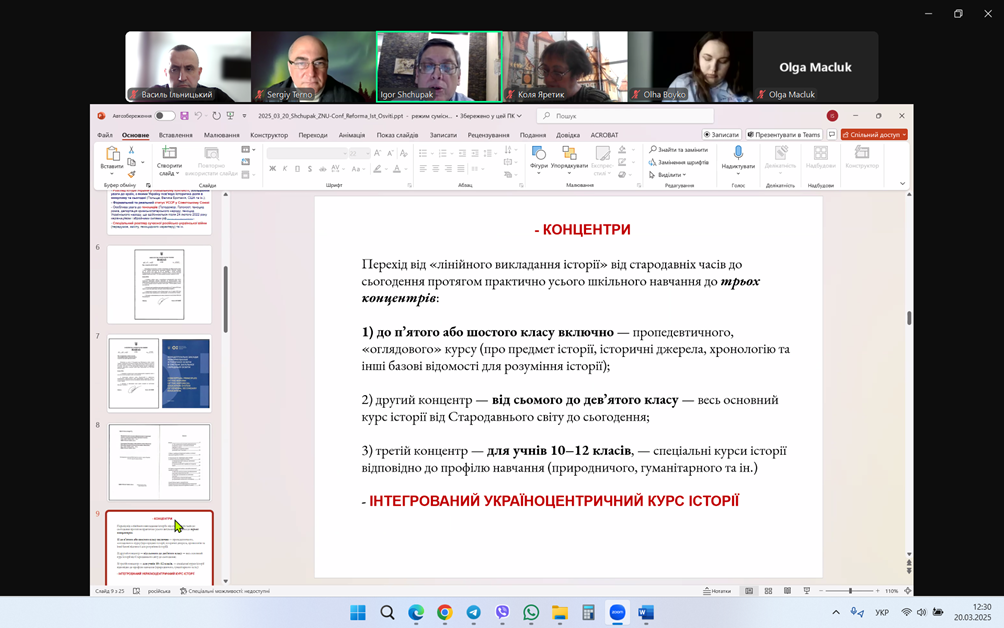The width and height of the screenshot is (1004, 628).
Task: Open the Share (Спільний доступ) dropdown arrow
Action: (904, 135)
